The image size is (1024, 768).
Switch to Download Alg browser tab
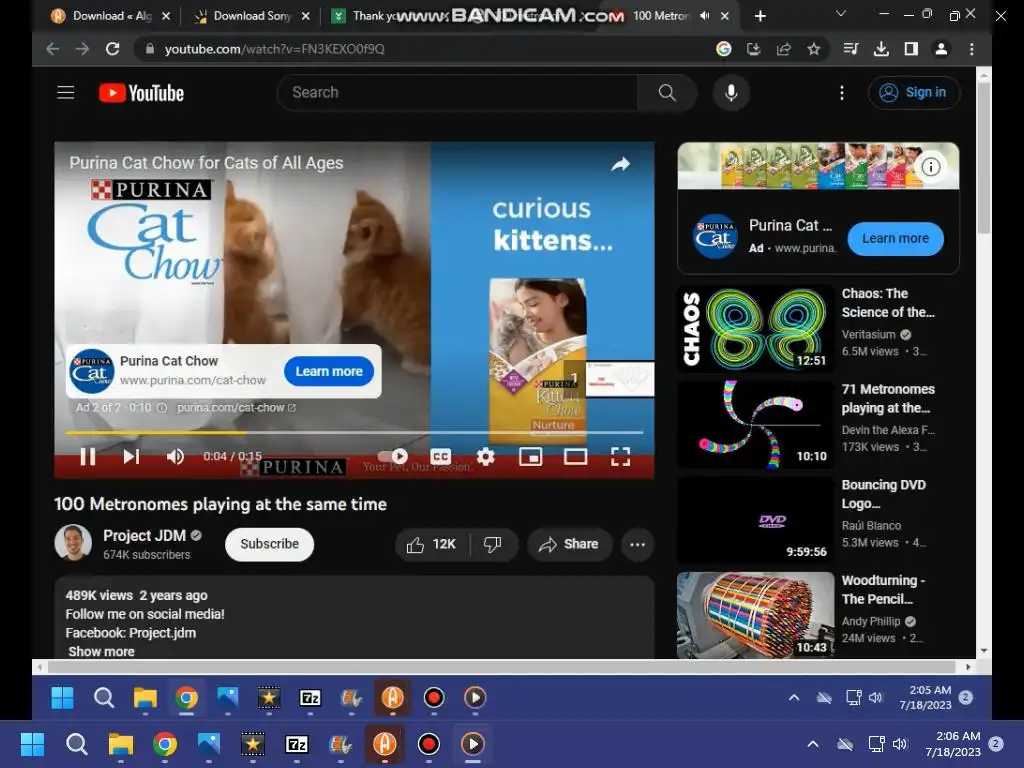click(111, 16)
